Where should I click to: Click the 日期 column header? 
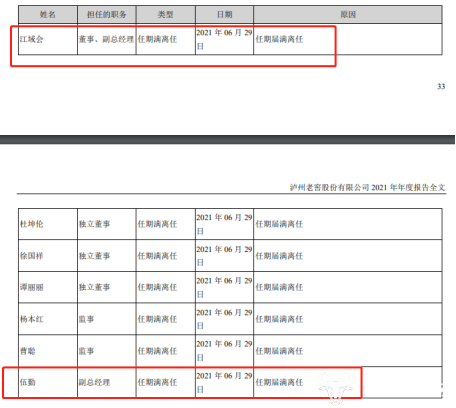pyautogui.click(x=224, y=15)
